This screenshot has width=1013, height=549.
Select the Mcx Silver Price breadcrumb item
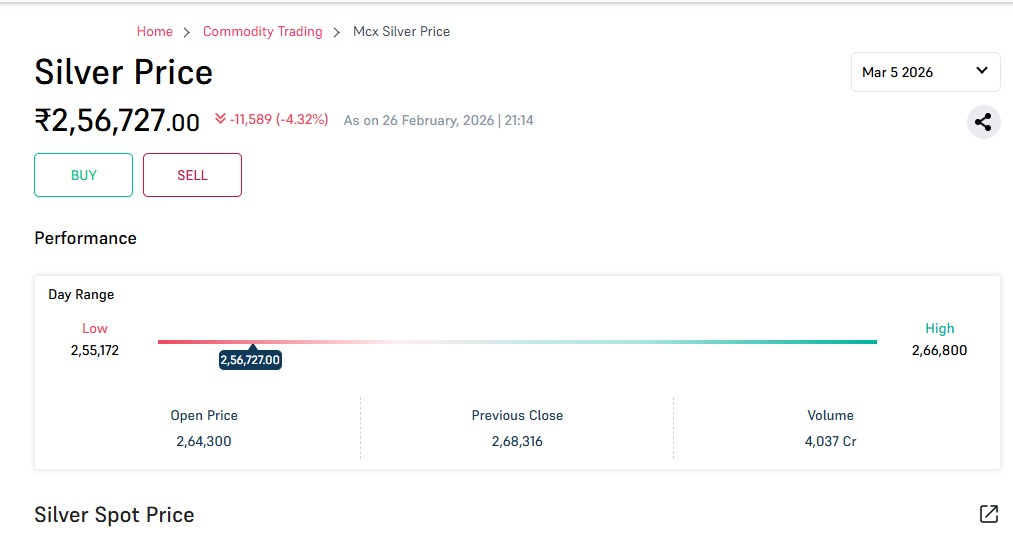[401, 32]
